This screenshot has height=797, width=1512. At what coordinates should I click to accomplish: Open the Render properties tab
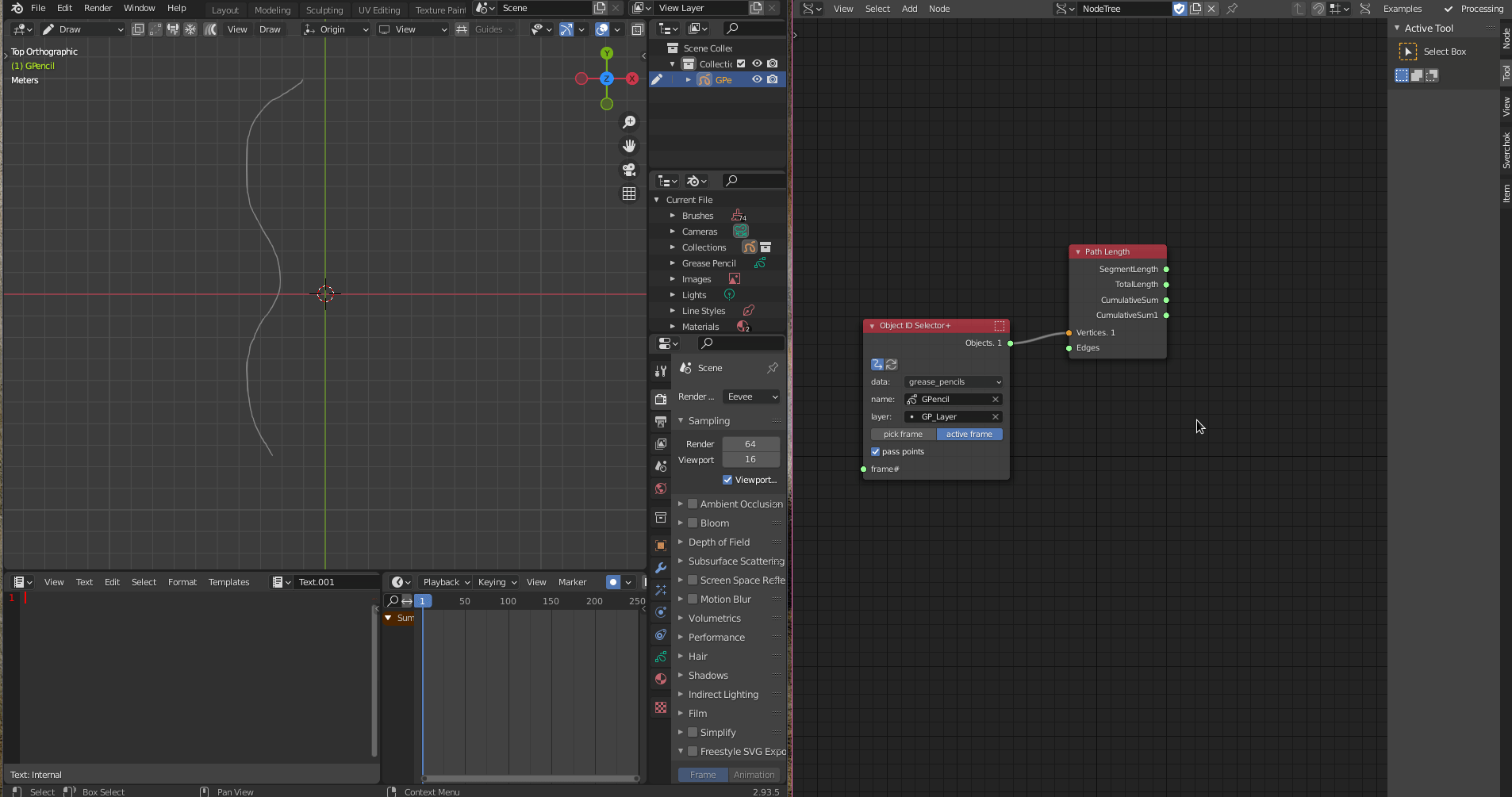click(x=660, y=399)
